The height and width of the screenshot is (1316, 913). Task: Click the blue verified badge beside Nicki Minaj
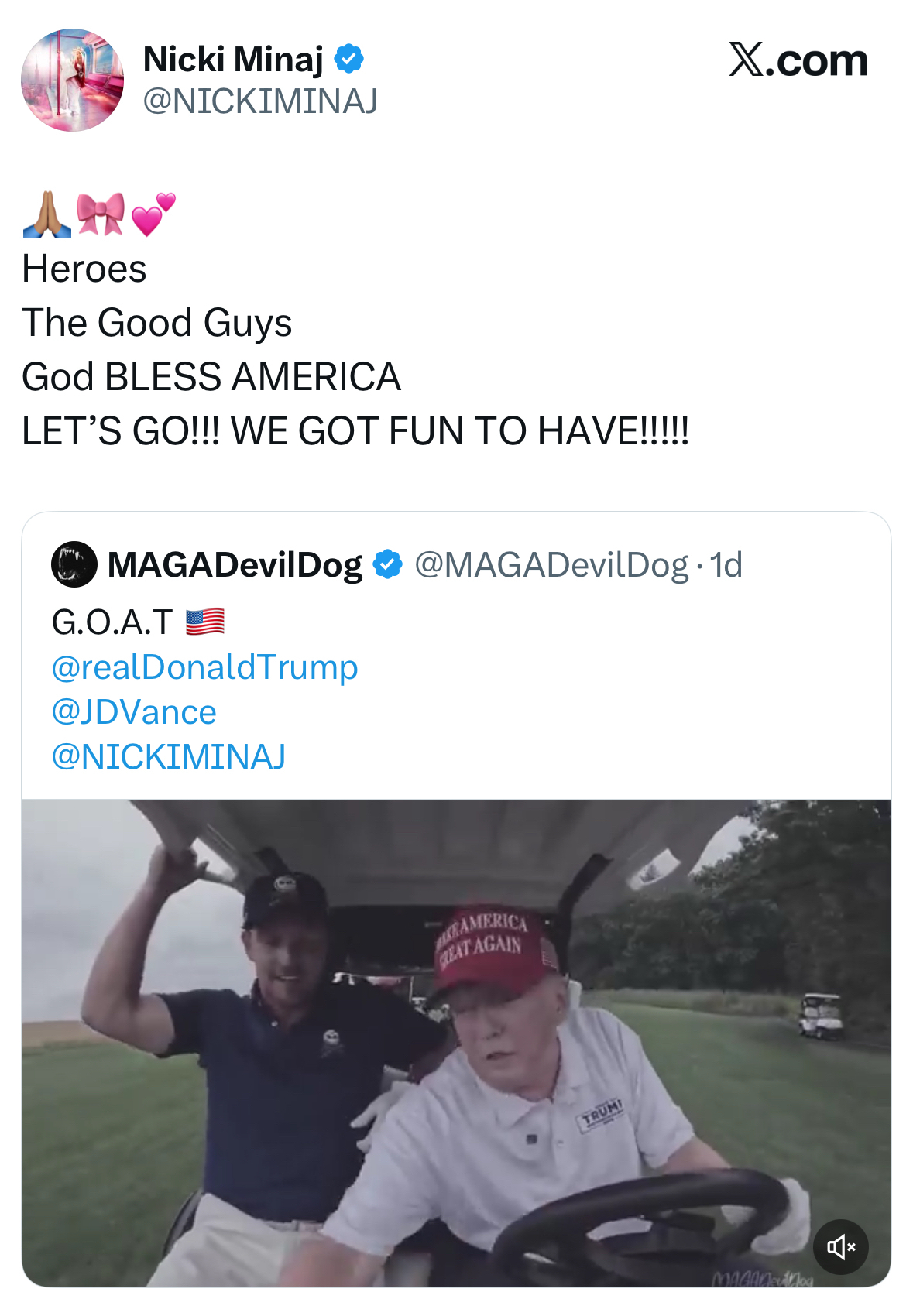pos(349,60)
